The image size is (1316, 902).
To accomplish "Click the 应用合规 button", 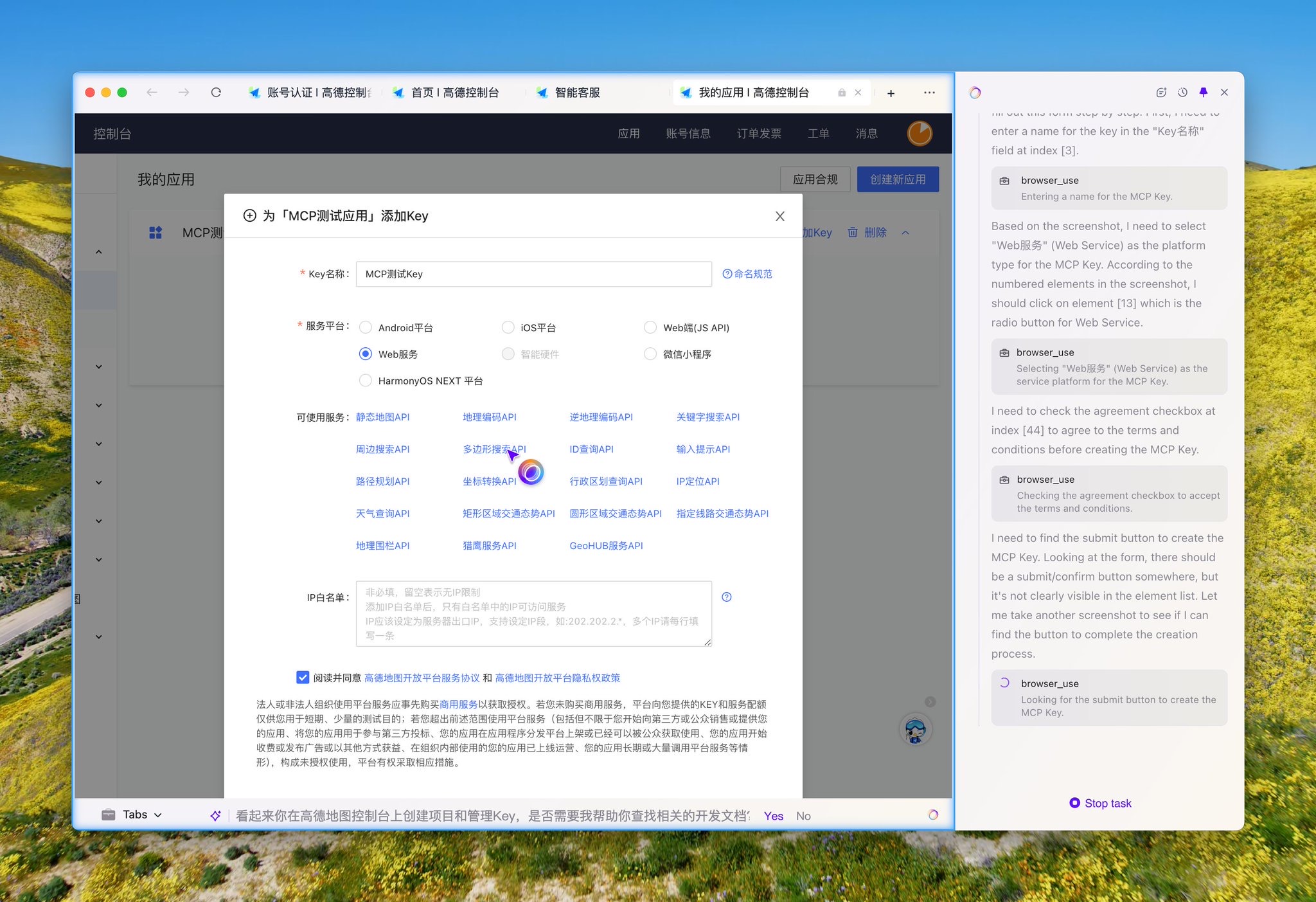I will point(815,179).
